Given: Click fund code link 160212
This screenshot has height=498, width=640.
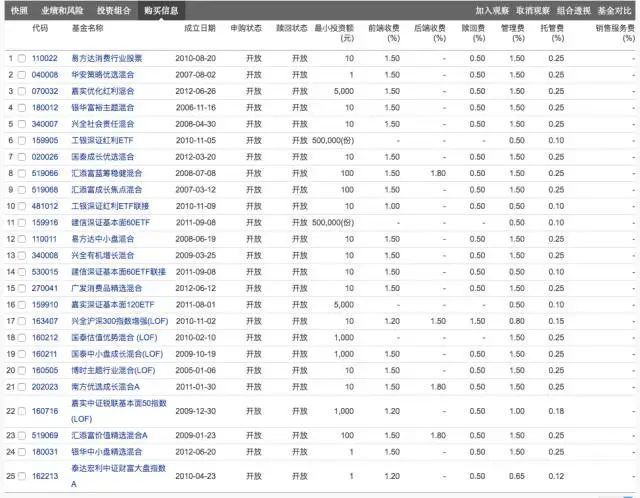Looking at the screenshot, I should point(45,338).
